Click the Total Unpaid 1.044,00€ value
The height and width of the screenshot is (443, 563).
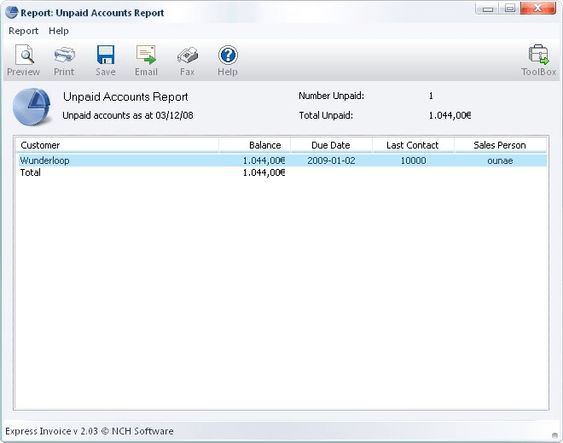pyautogui.click(x=450, y=115)
